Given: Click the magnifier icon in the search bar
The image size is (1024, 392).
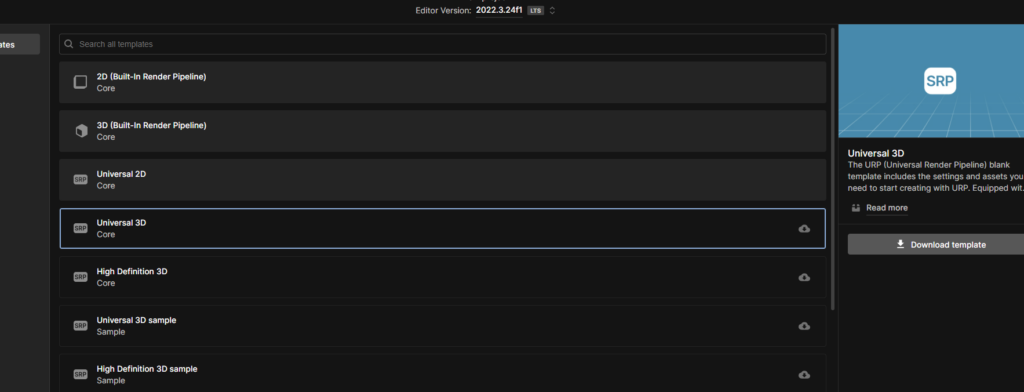Looking at the screenshot, I should coord(69,44).
